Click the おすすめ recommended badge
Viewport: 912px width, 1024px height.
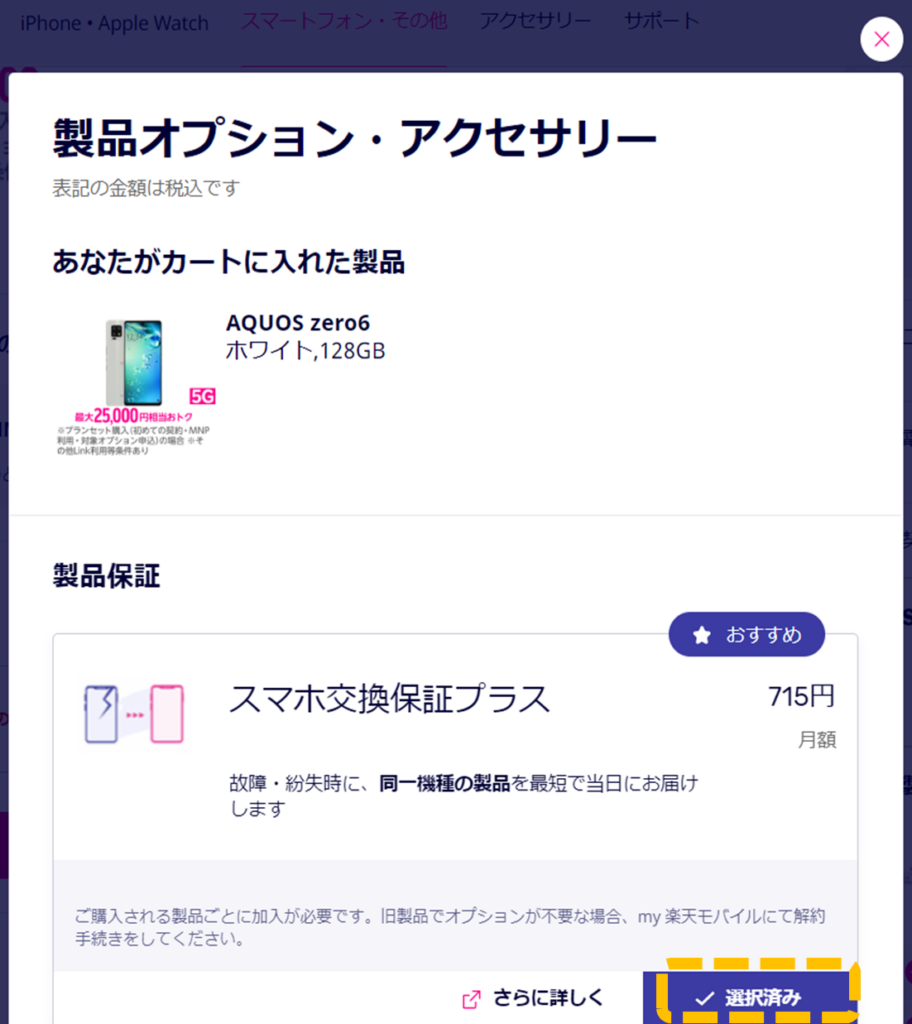click(x=747, y=634)
